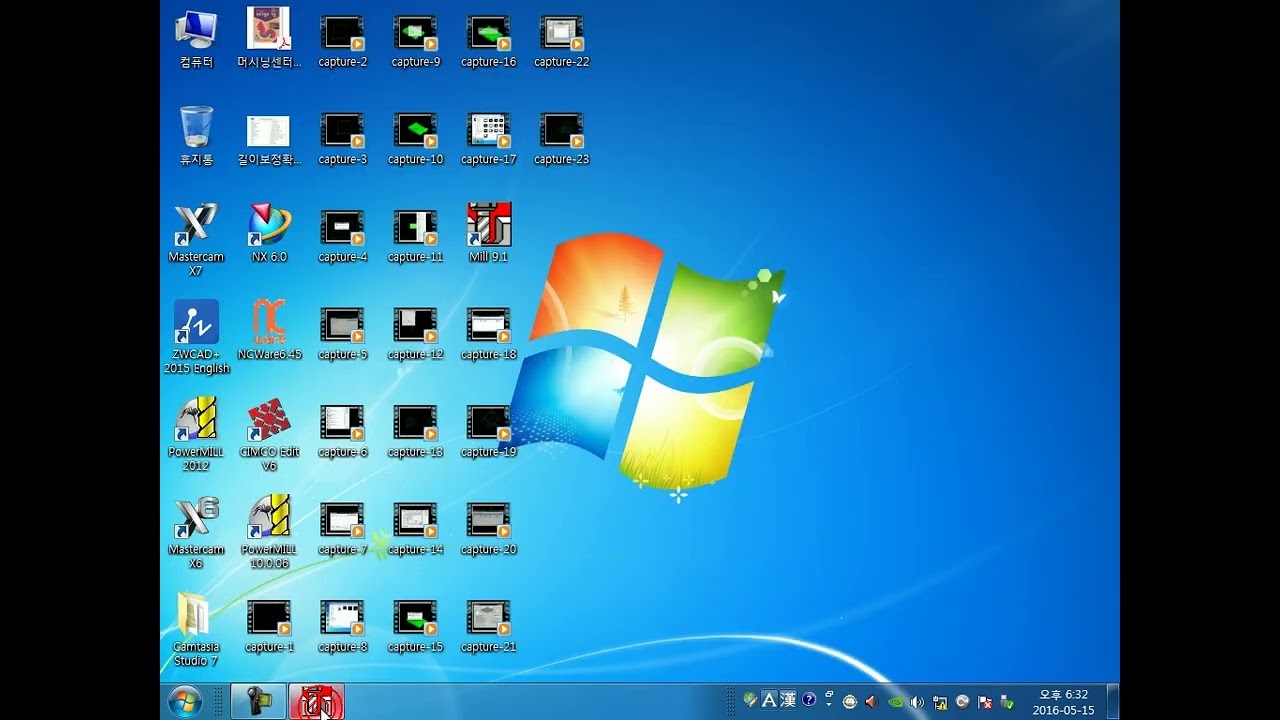Select the NCWare6.45 desktop icon
This screenshot has height=720, width=1280.
269,322
